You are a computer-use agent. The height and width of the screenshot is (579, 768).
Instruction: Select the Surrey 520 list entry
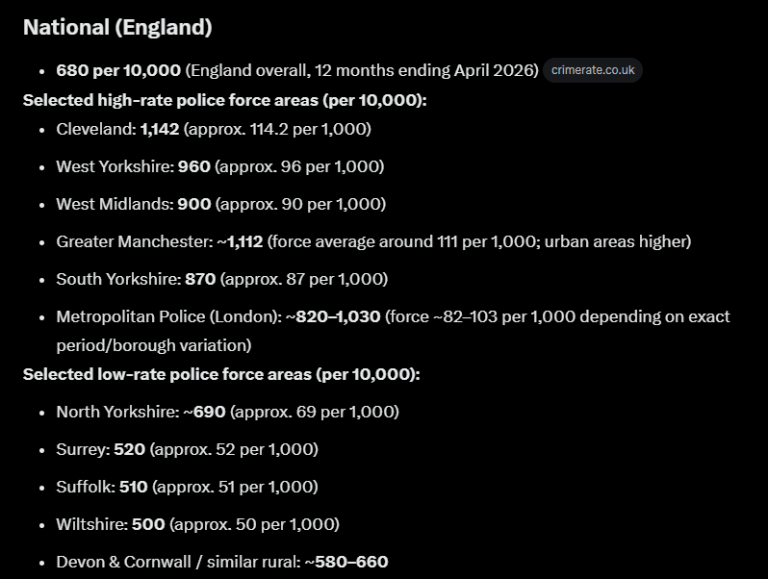pos(187,450)
